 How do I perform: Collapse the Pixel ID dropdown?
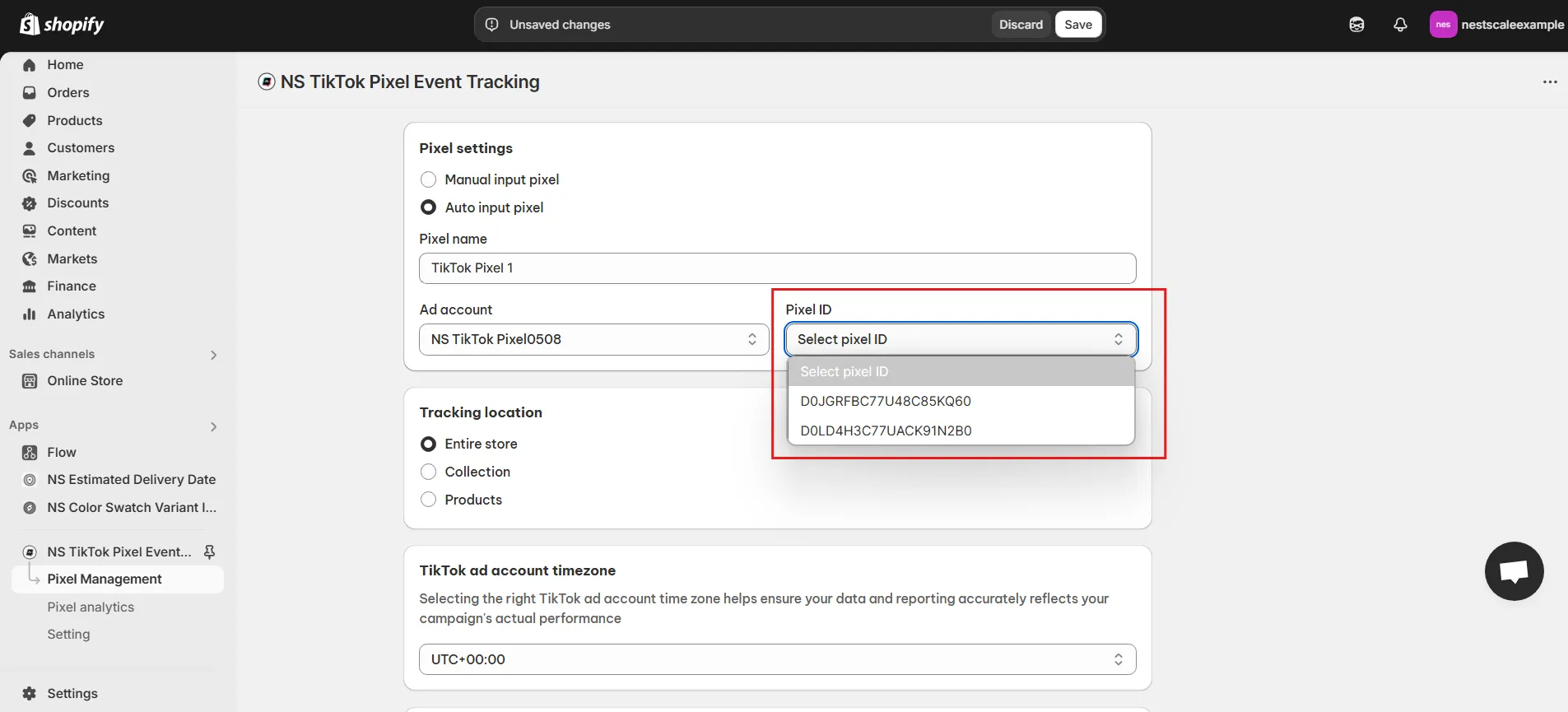tap(961, 340)
